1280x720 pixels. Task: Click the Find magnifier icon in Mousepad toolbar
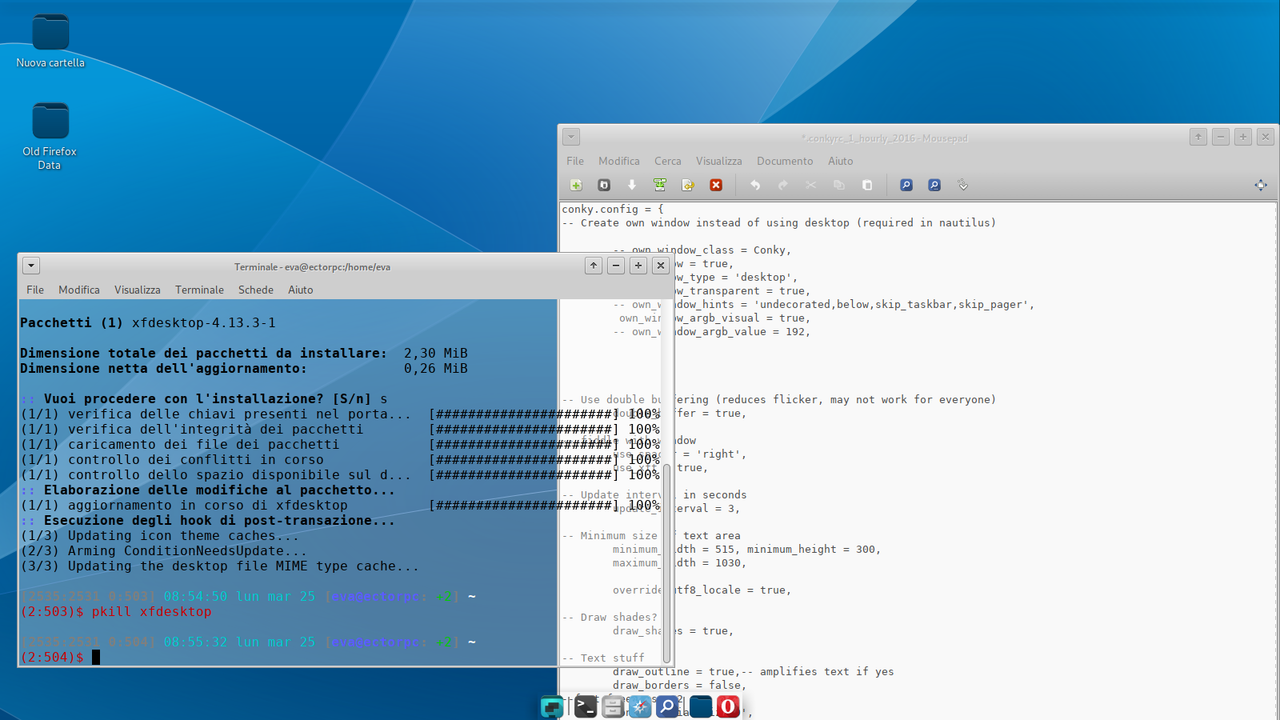[x=906, y=185]
